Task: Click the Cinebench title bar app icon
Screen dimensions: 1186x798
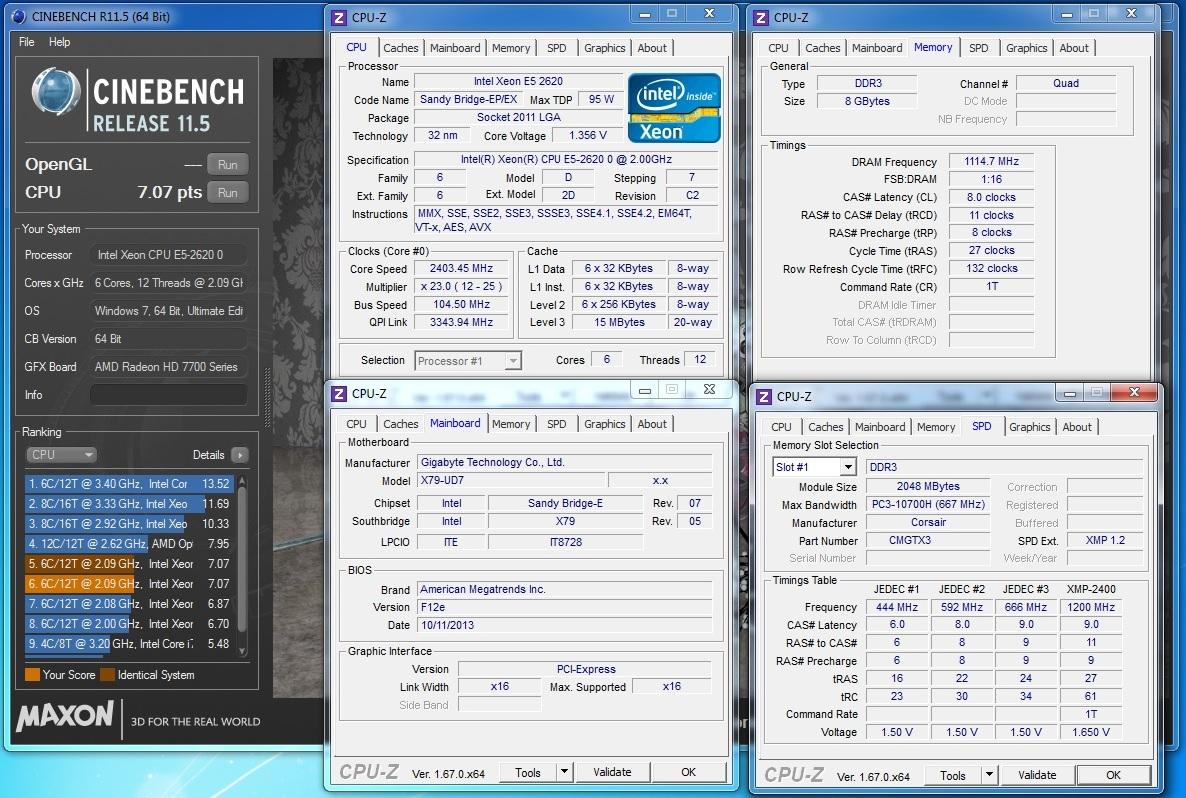Action: coord(19,17)
